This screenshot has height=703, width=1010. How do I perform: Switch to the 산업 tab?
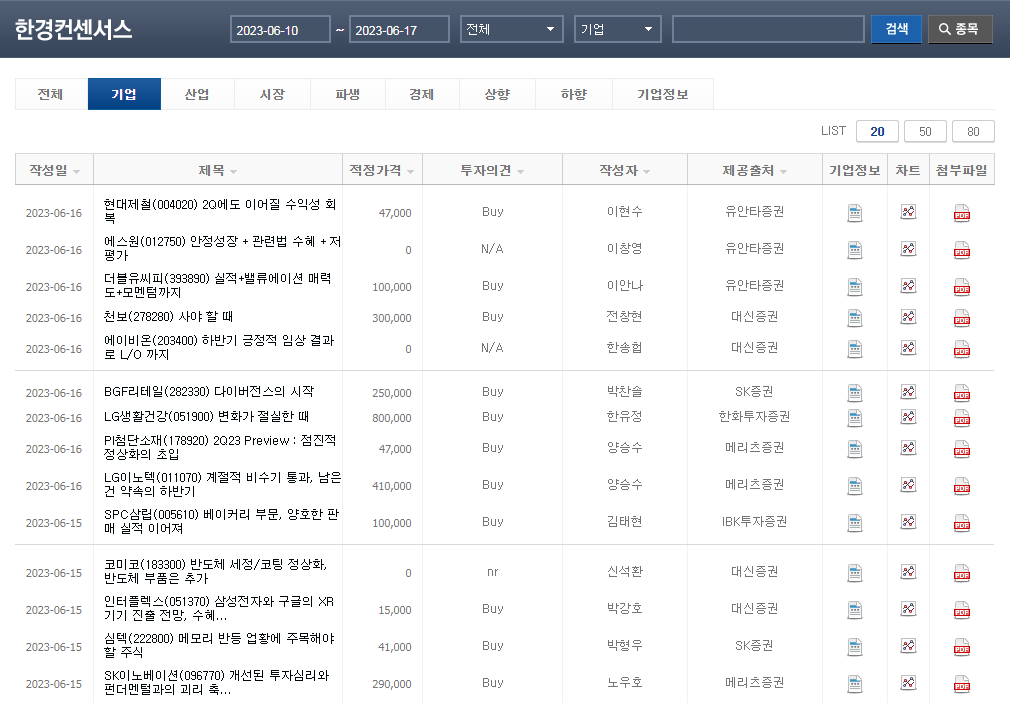pos(197,94)
